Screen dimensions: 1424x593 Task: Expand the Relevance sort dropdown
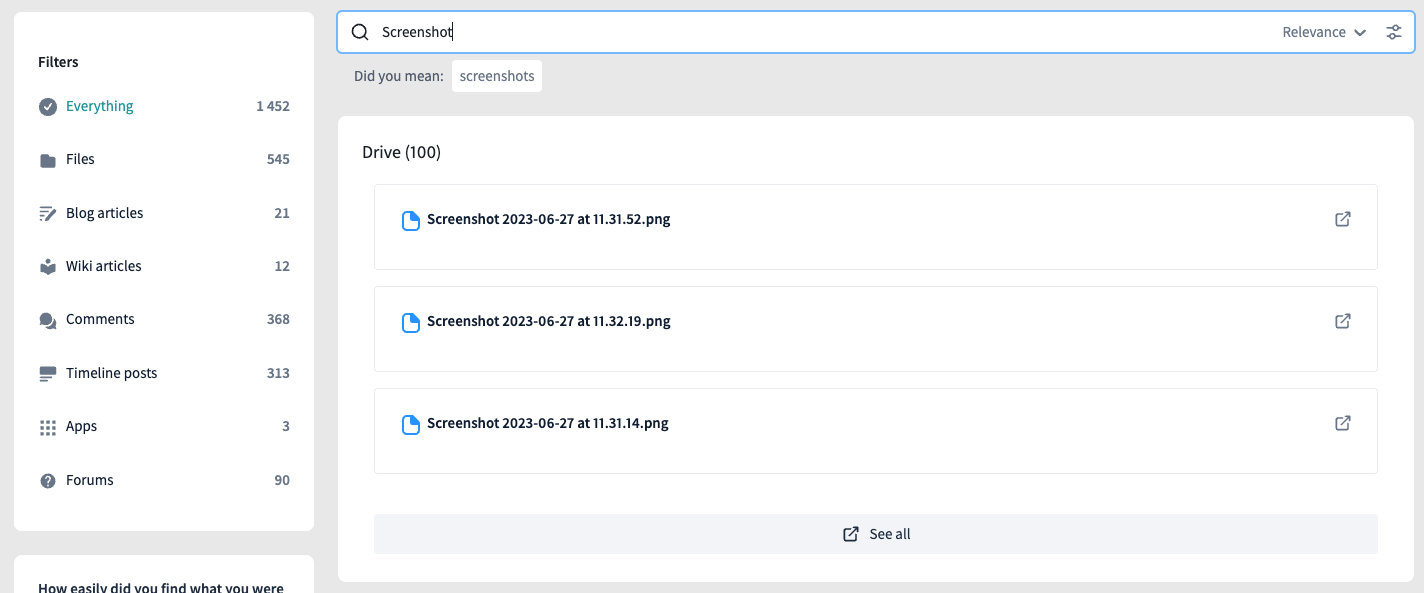pos(1324,32)
